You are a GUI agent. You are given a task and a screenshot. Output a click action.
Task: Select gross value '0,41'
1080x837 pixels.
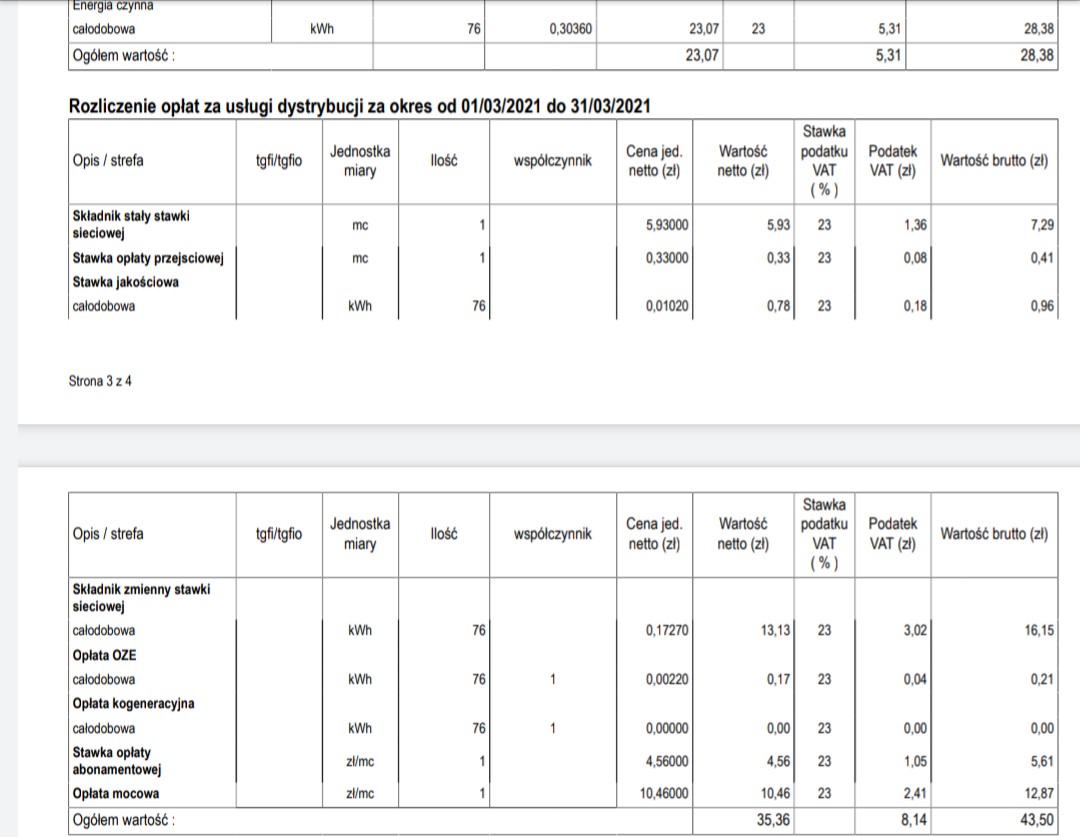click(1042, 258)
